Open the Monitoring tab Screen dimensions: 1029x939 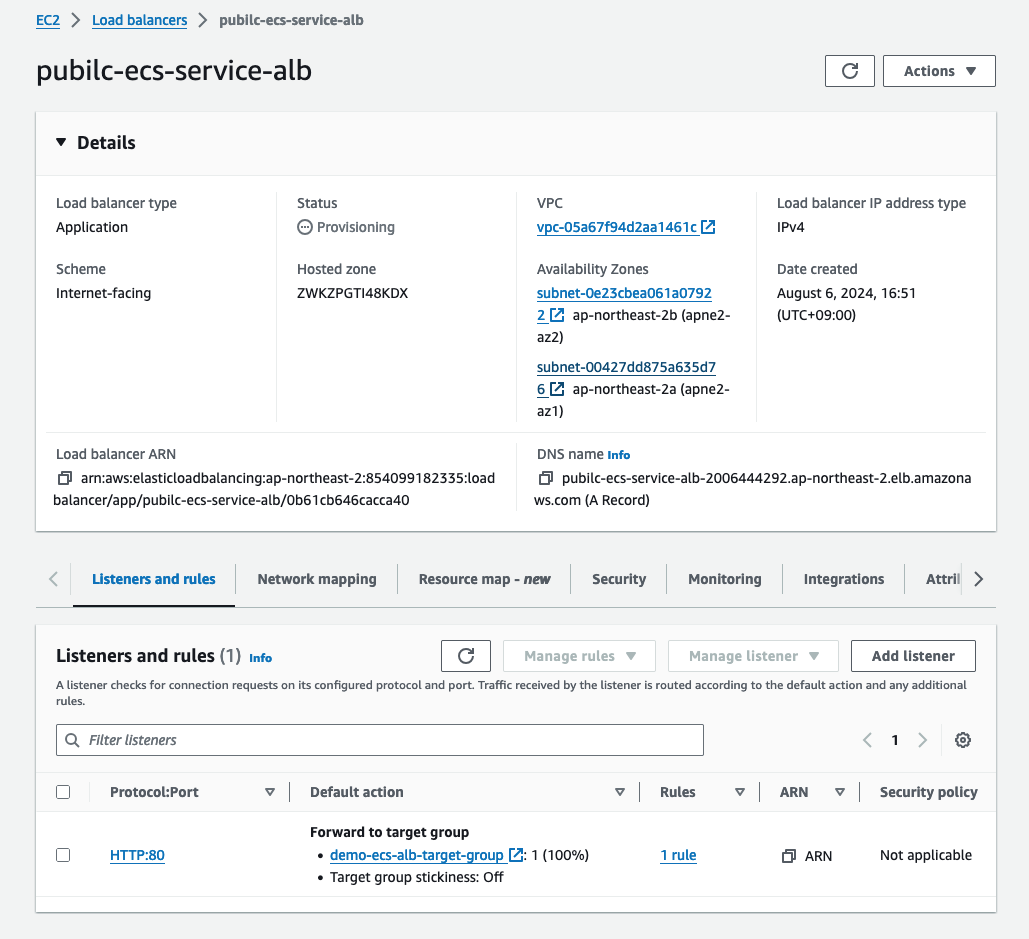724,579
